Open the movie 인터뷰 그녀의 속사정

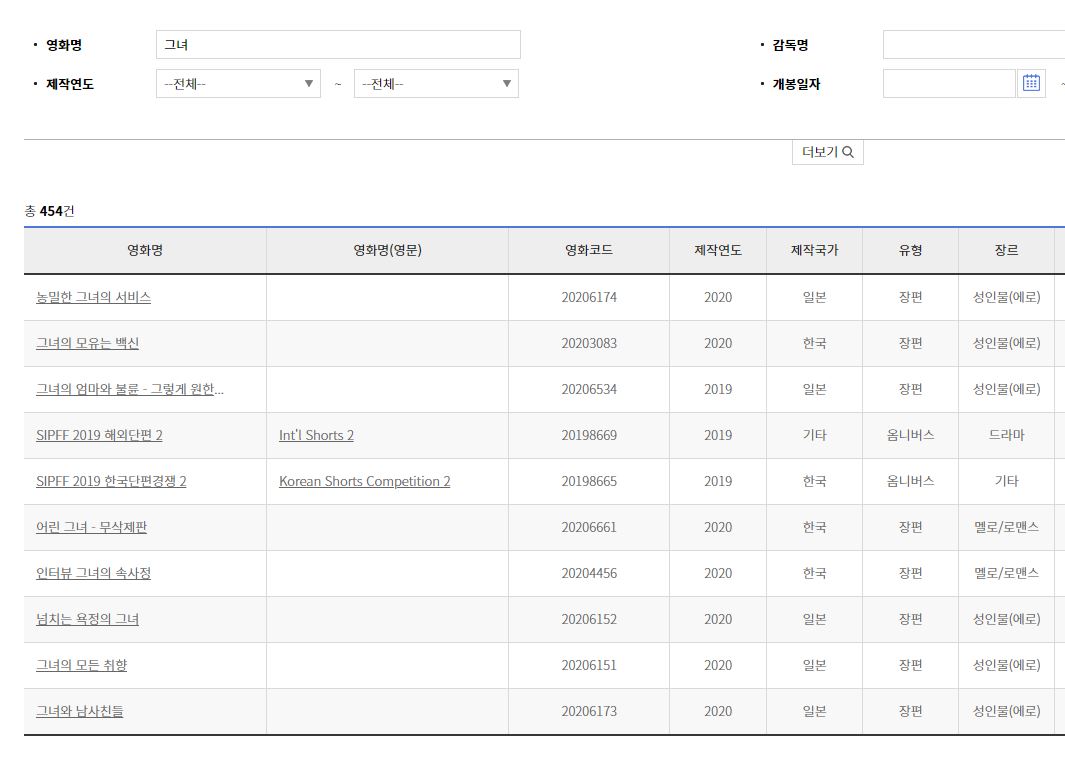tap(93, 574)
